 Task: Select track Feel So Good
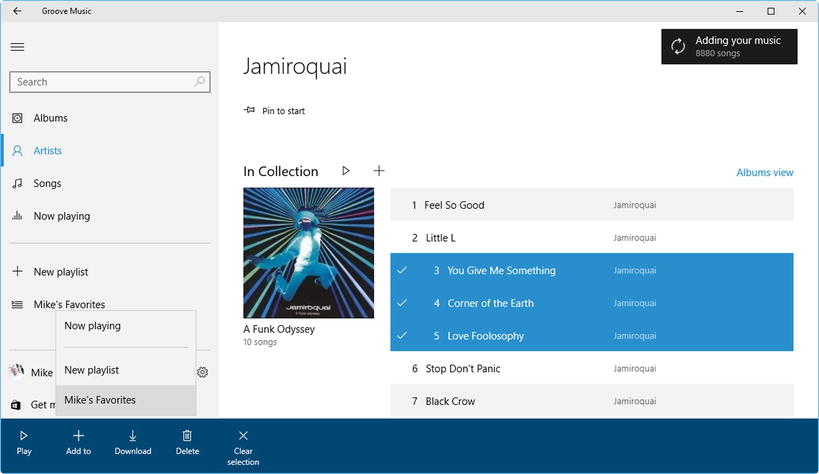[592, 205]
